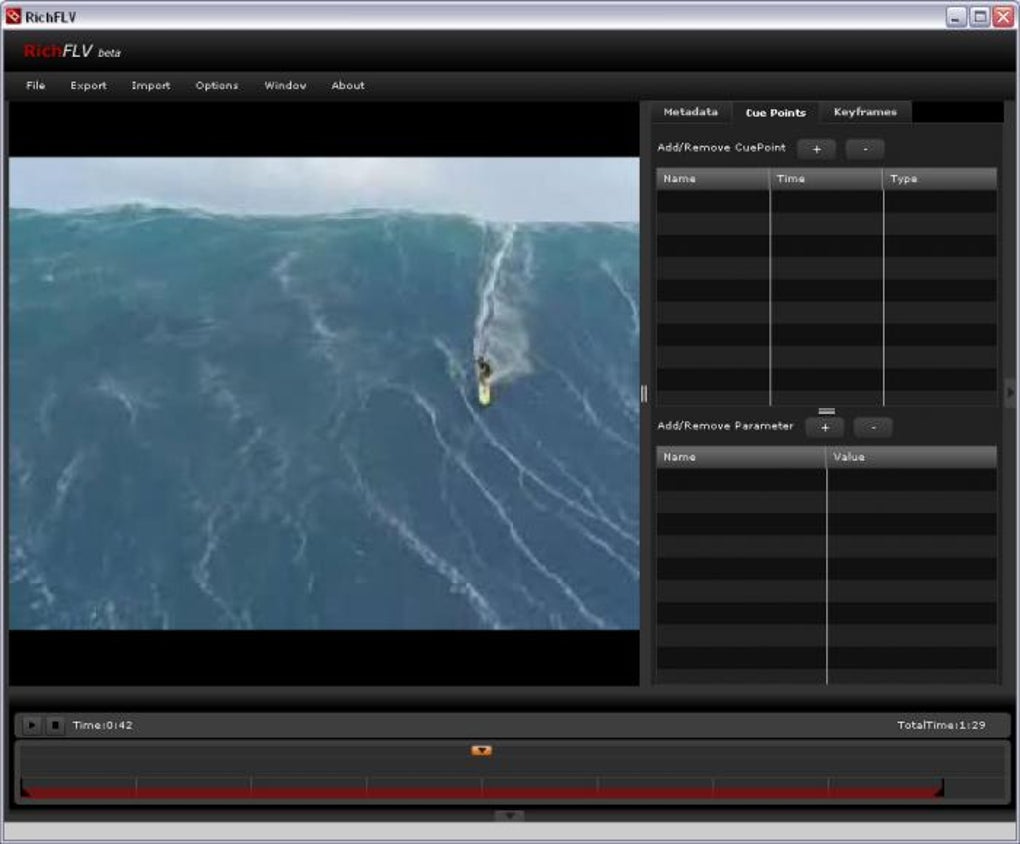
Task: Open the Options menu
Action: tap(217, 85)
